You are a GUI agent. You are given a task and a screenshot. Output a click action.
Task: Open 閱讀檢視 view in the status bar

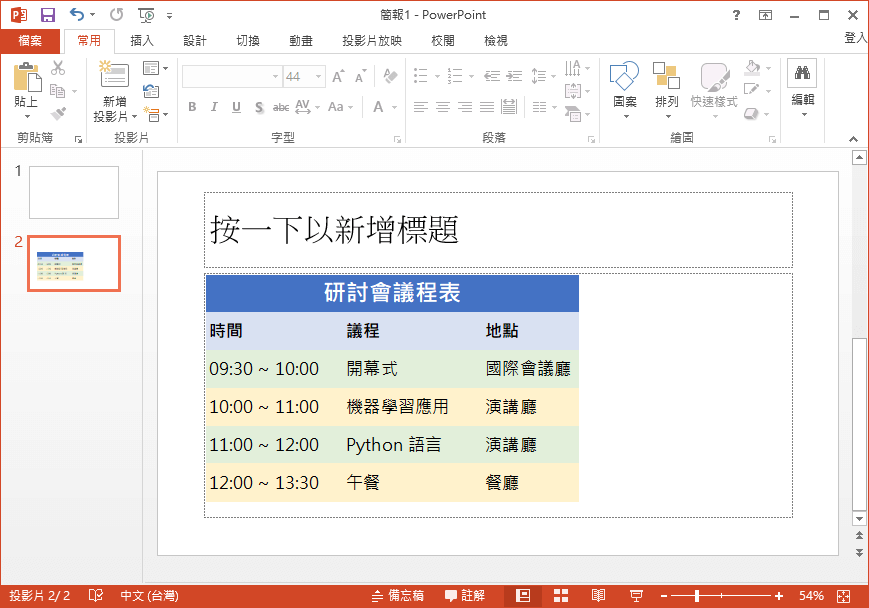pyautogui.click(x=598, y=594)
